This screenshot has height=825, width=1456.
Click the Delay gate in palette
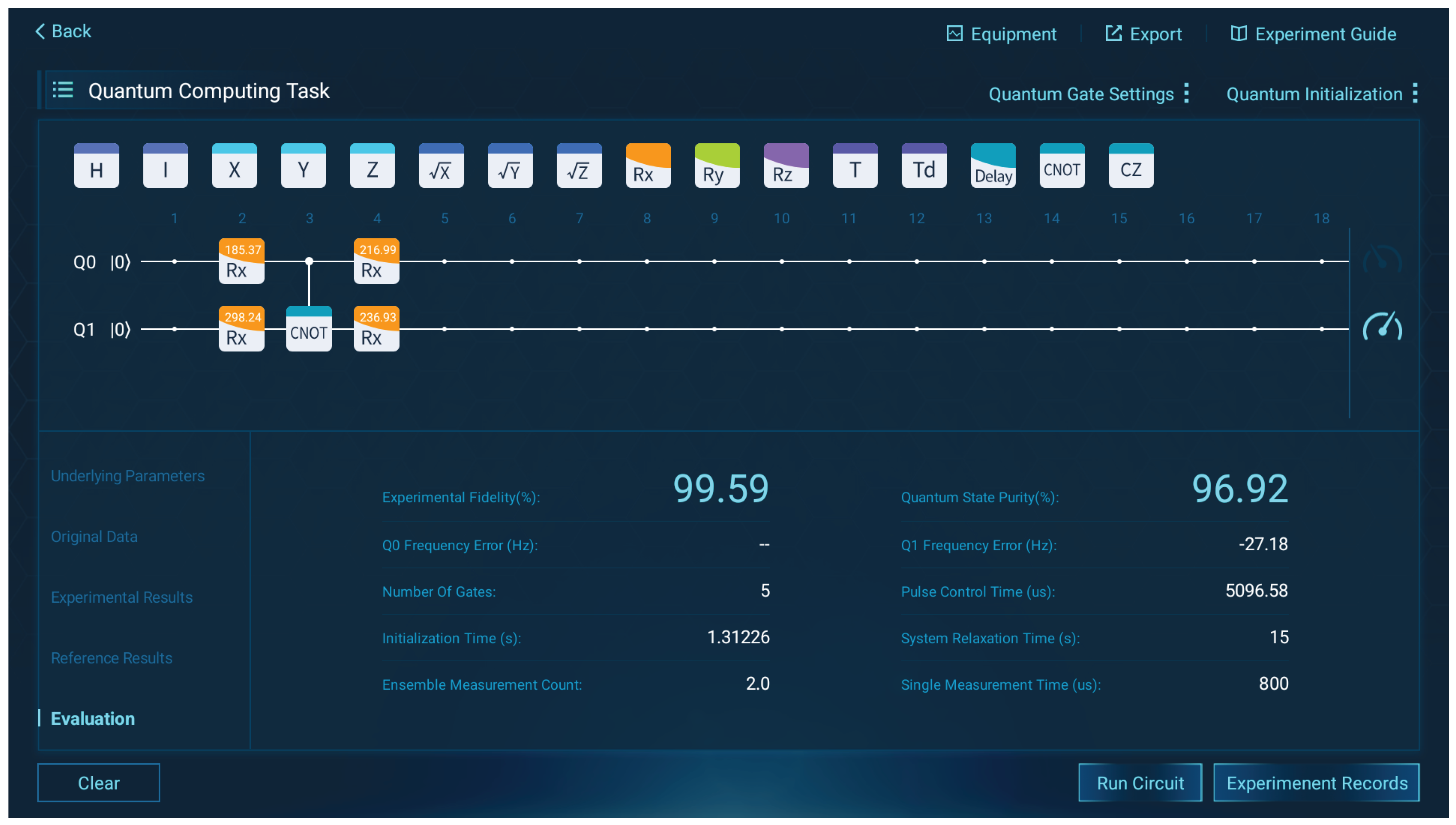[993, 166]
